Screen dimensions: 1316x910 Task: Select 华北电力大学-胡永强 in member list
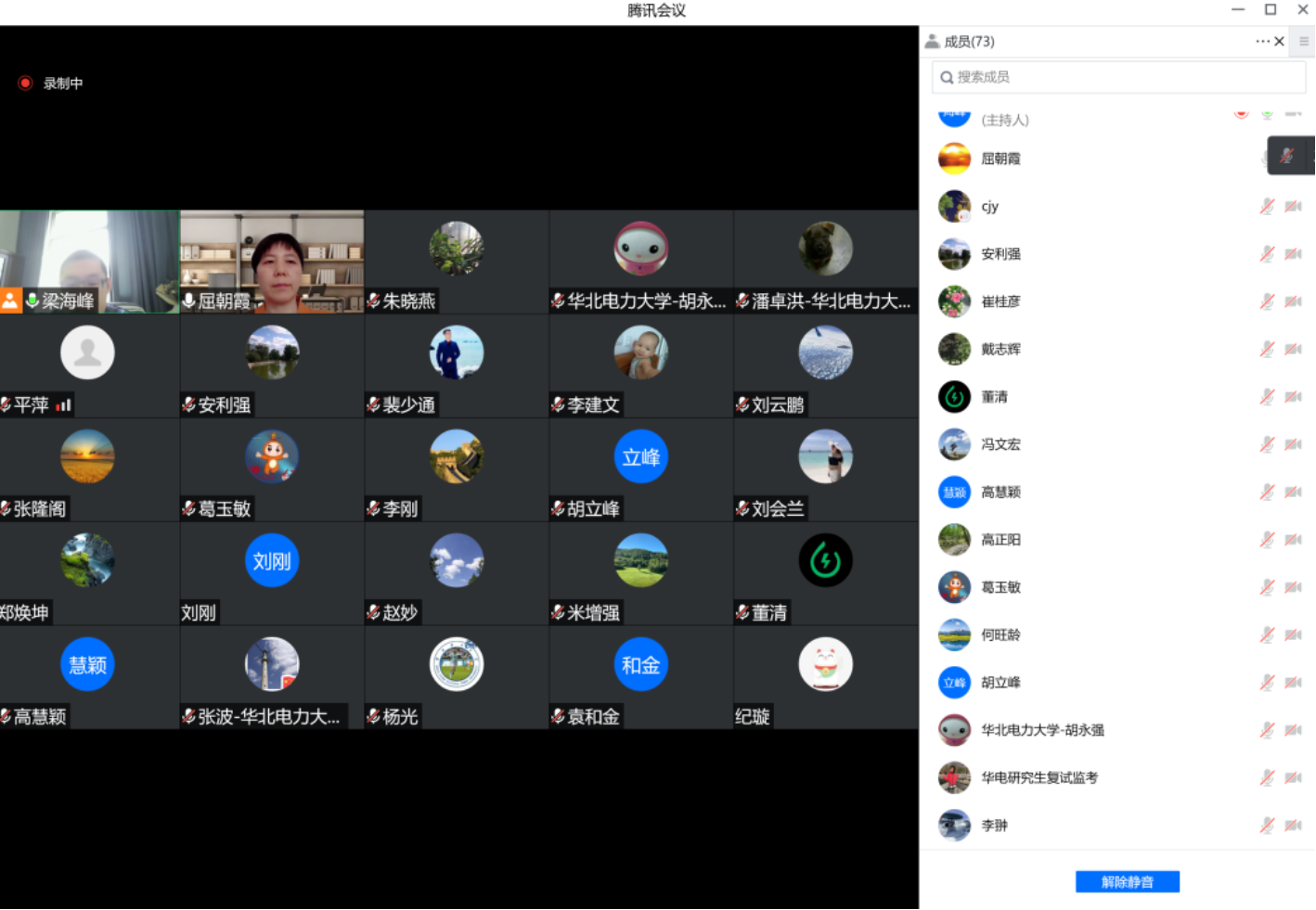click(x=1116, y=730)
